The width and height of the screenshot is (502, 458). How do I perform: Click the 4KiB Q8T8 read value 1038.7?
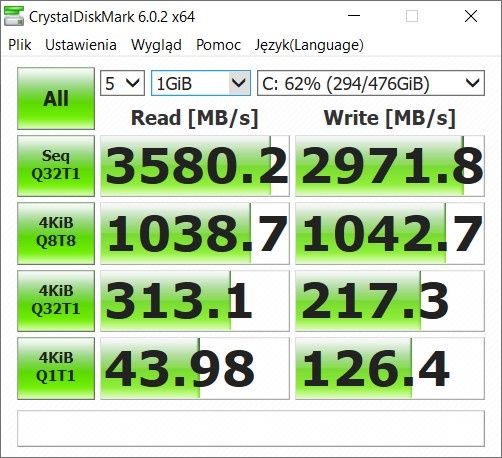(195, 233)
